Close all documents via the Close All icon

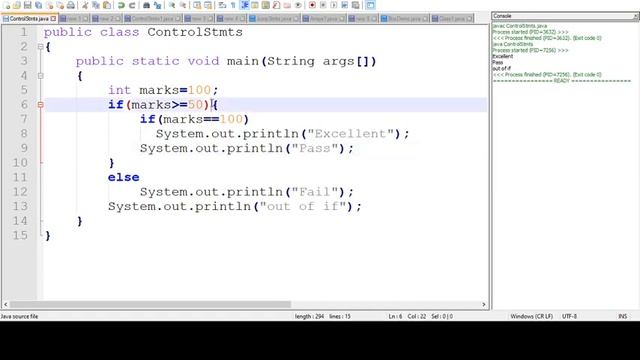60,5
